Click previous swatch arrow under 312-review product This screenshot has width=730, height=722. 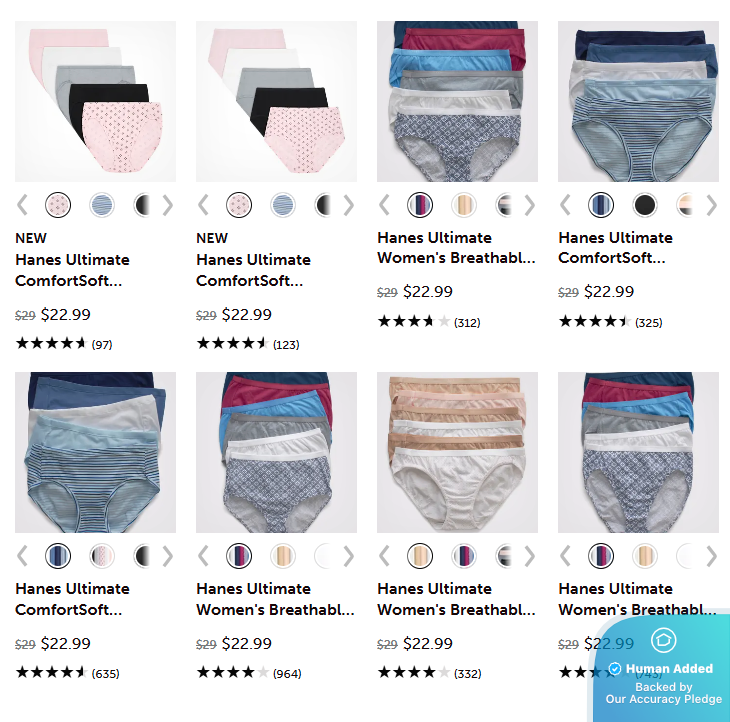[x=384, y=205]
